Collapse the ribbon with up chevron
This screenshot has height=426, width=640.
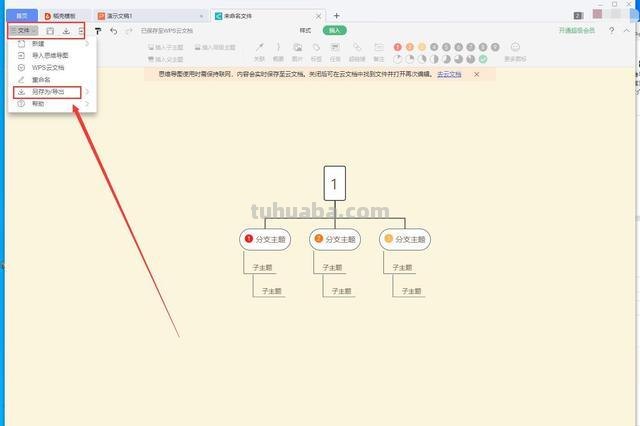pos(627,31)
